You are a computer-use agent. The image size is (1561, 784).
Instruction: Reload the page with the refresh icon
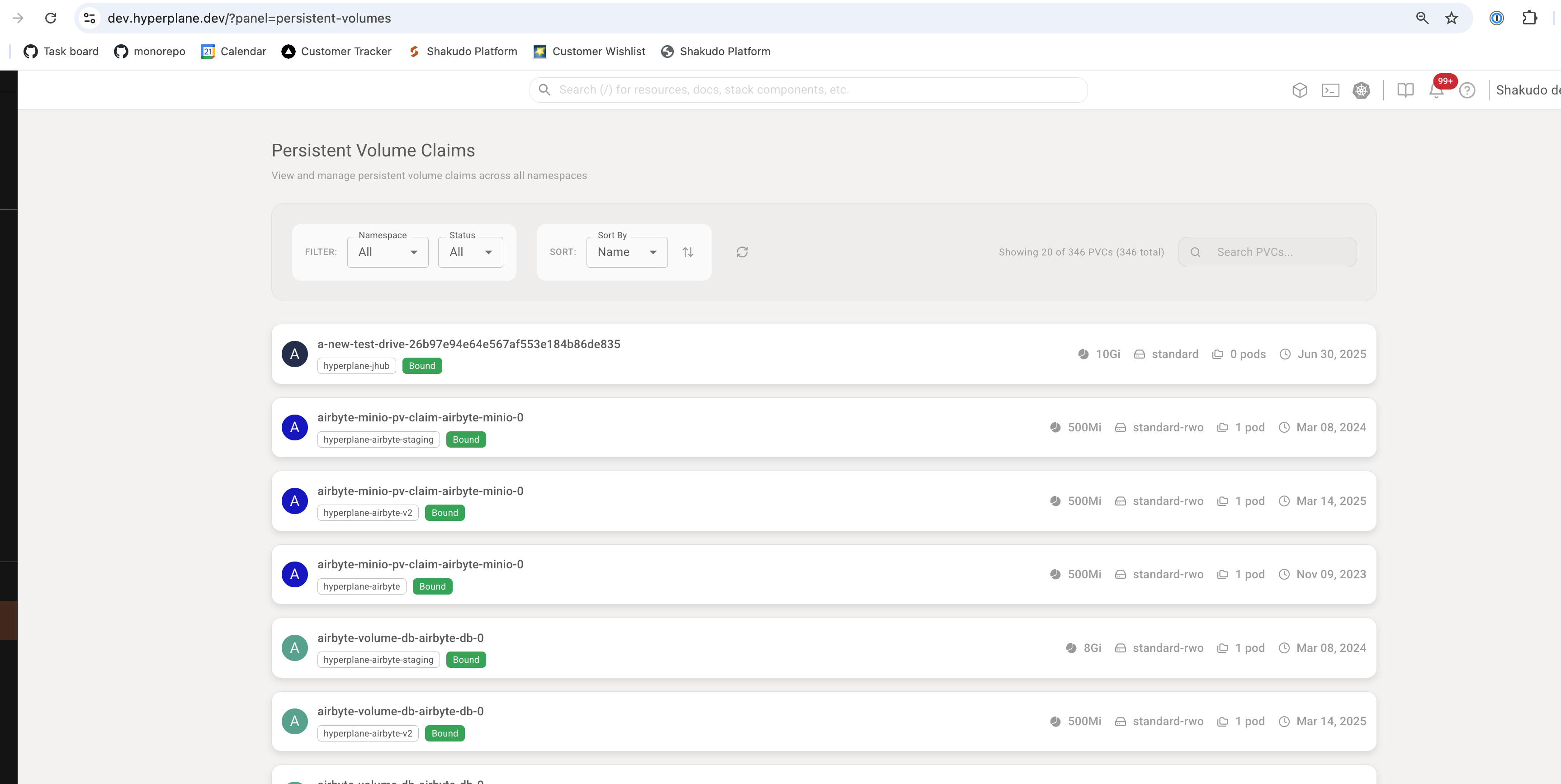(51, 18)
